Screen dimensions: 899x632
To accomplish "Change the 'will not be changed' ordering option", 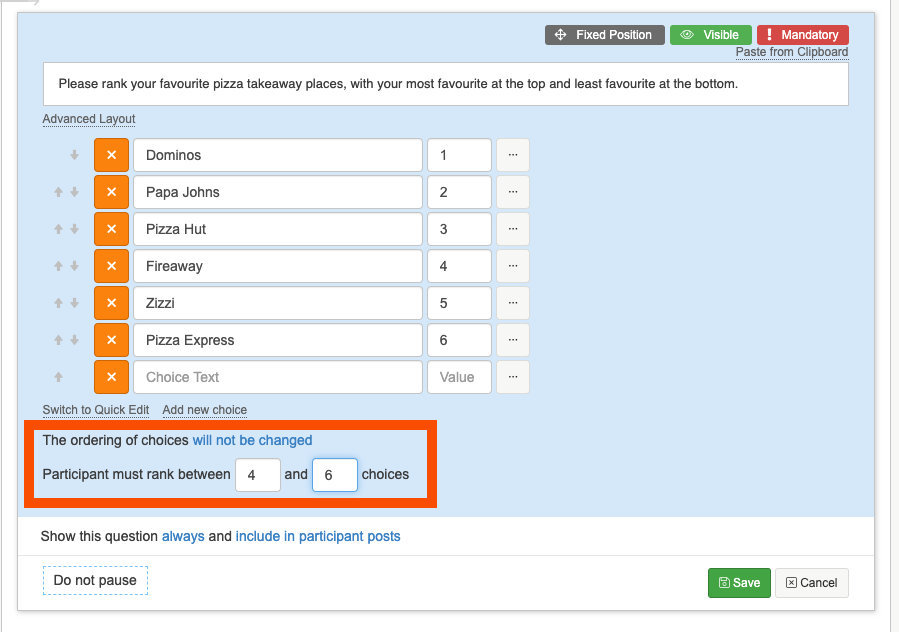I will point(252,440).
